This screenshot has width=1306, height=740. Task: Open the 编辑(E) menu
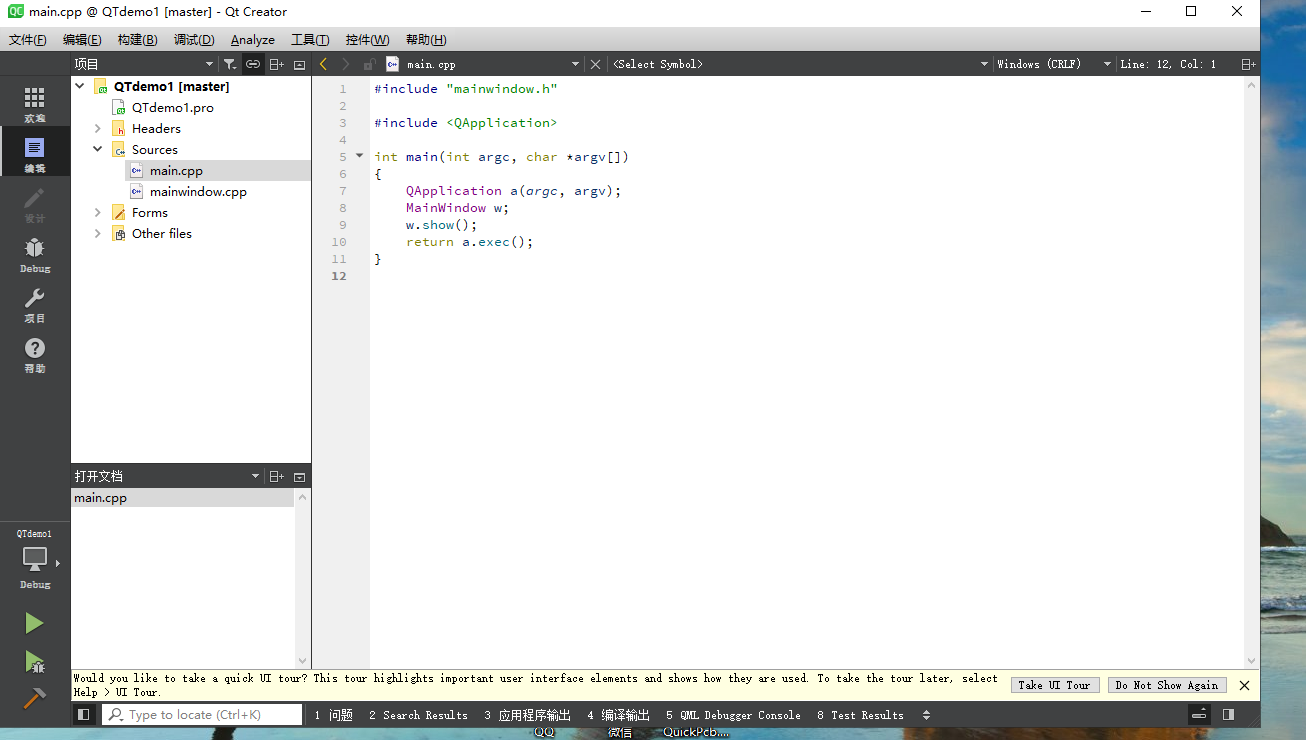[82, 40]
